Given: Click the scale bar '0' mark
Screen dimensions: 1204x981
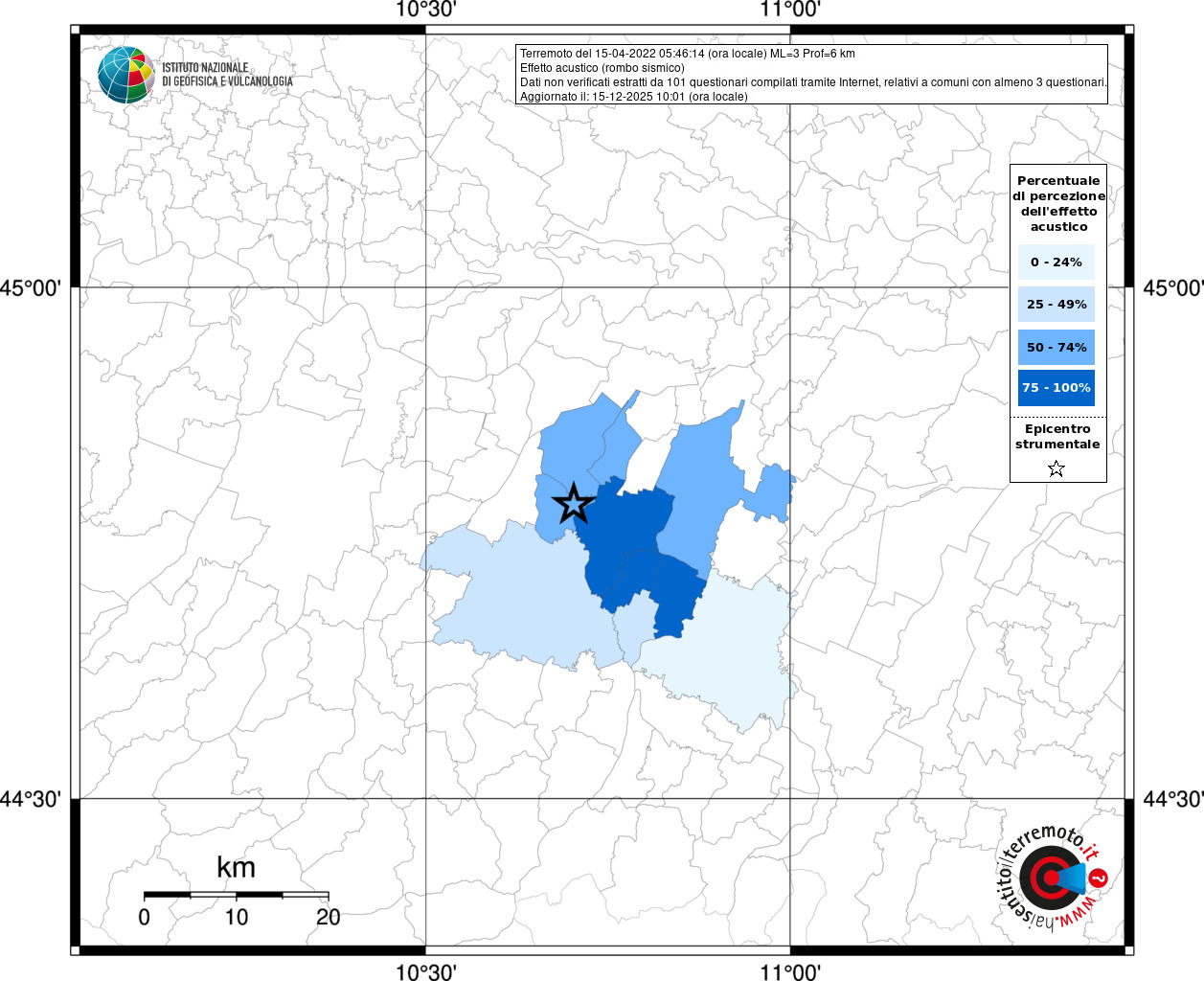Looking at the screenshot, I should pyautogui.click(x=144, y=917).
